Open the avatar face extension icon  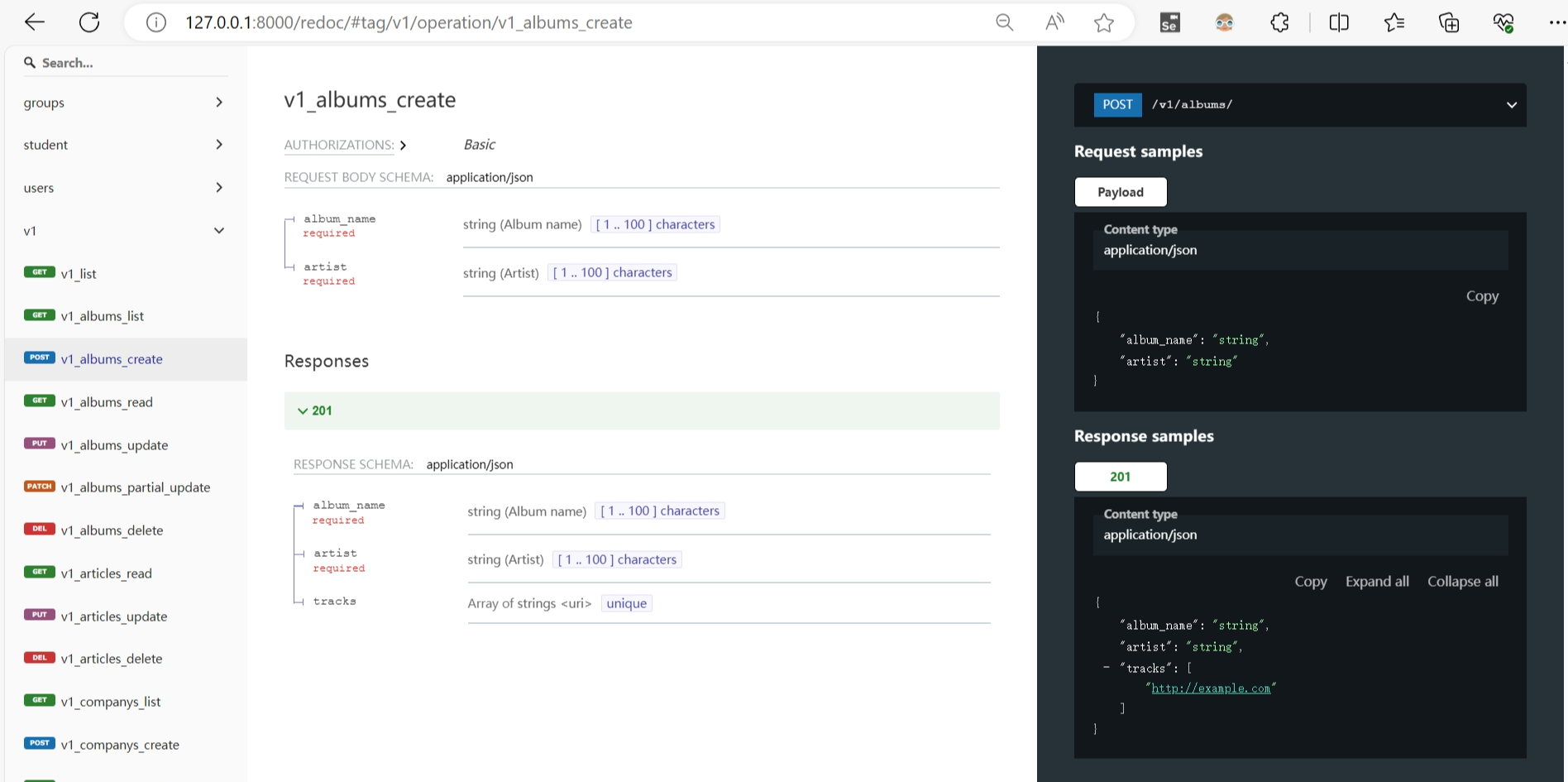[x=1225, y=22]
